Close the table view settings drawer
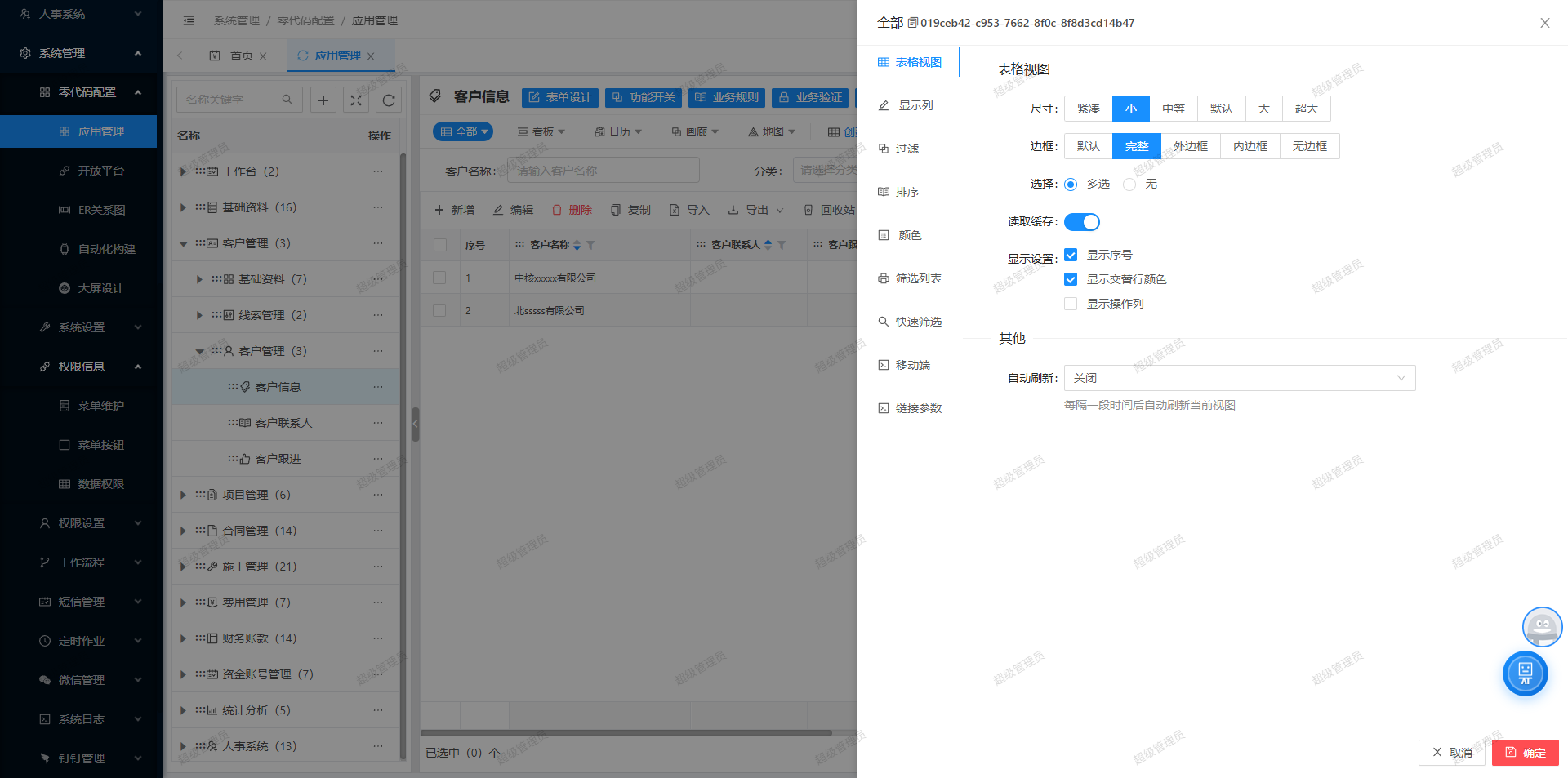This screenshot has height=778, width=1568. (x=1544, y=23)
